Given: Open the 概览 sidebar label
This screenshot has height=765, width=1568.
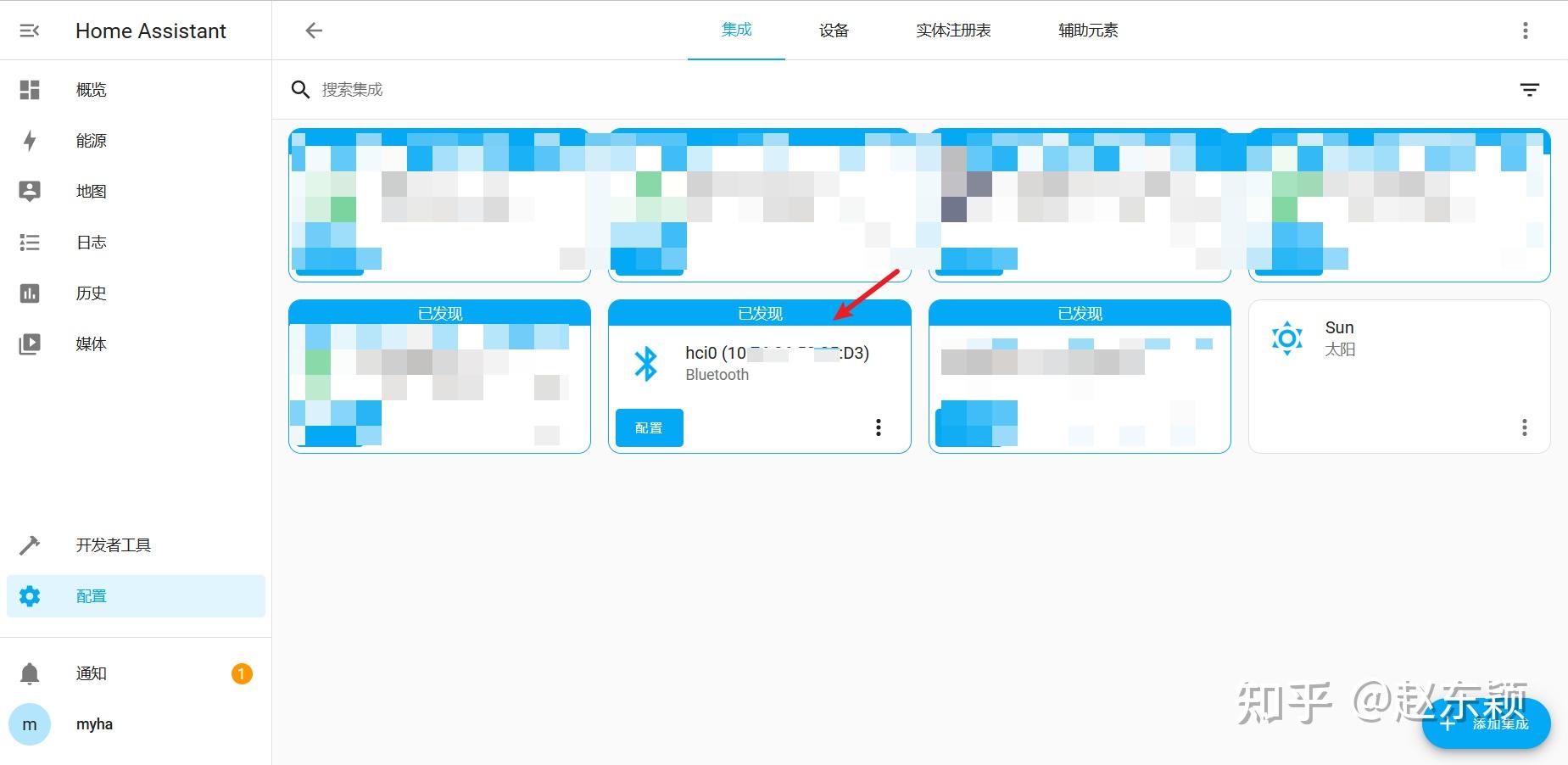Looking at the screenshot, I should (x=92, y=90).
